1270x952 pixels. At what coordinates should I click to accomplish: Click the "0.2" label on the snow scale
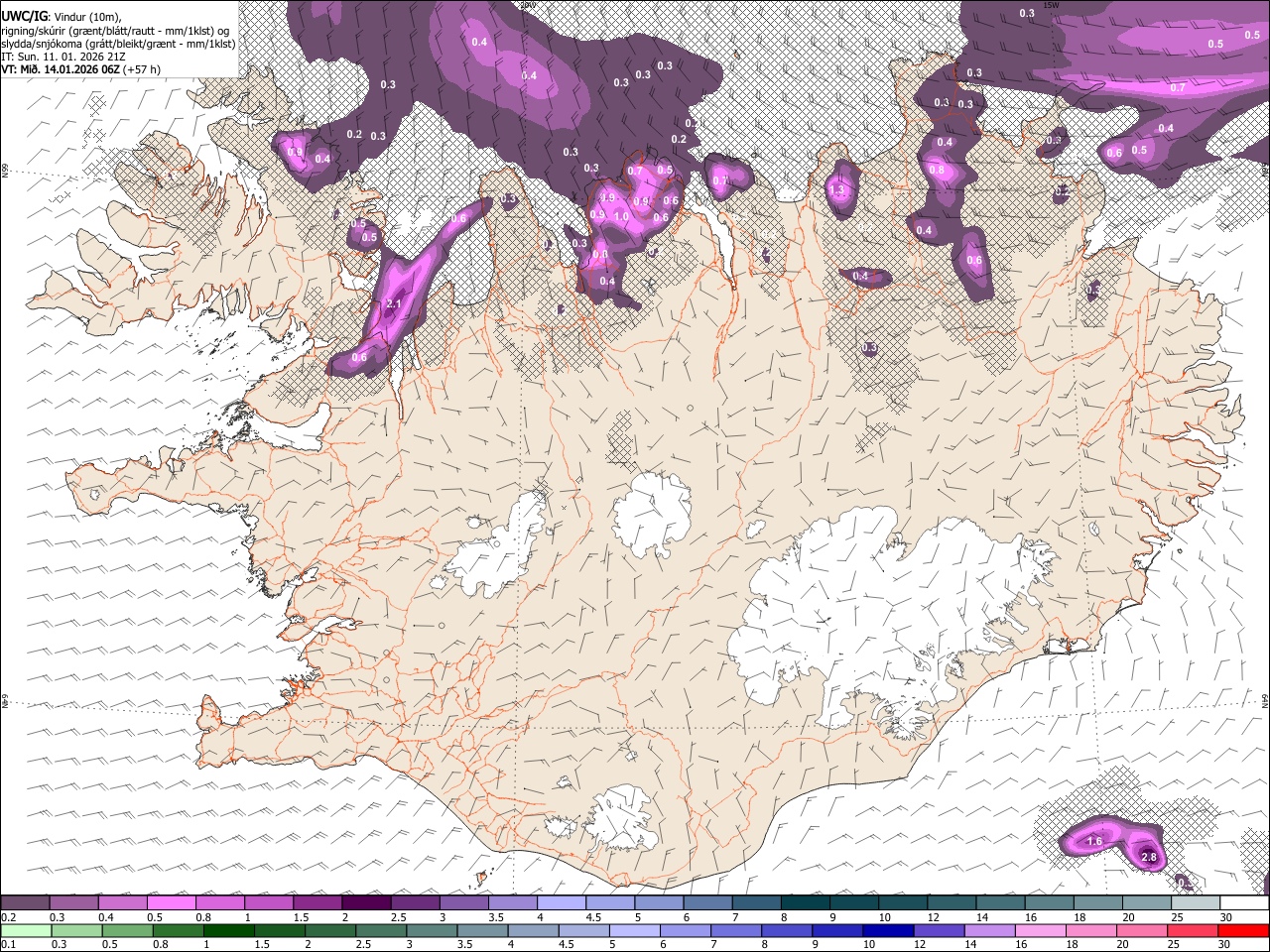(9, 918)
